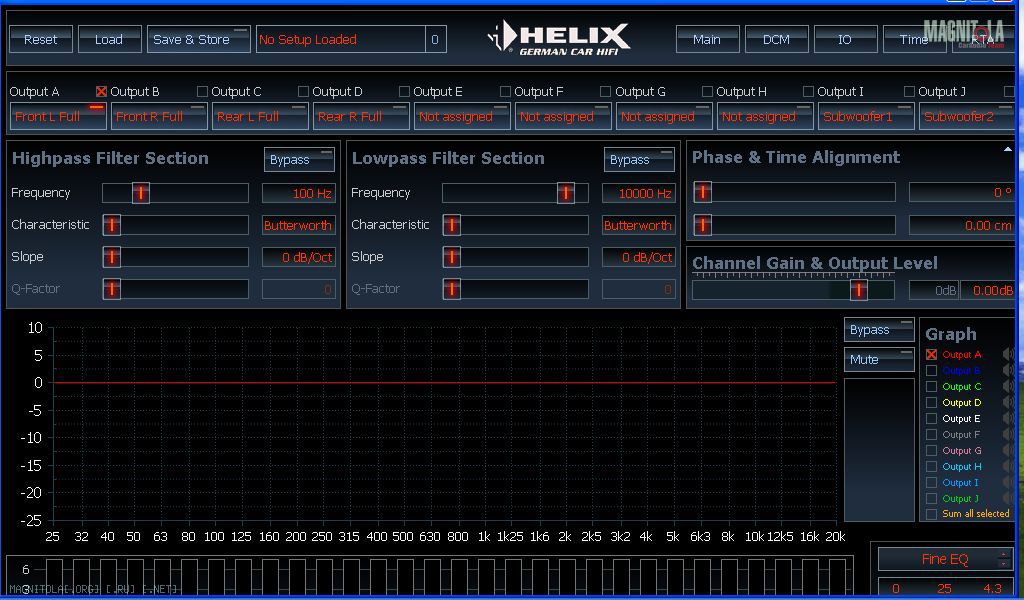
Task: Click the 0.00dB output level field
Action: (x=989, y=291)
